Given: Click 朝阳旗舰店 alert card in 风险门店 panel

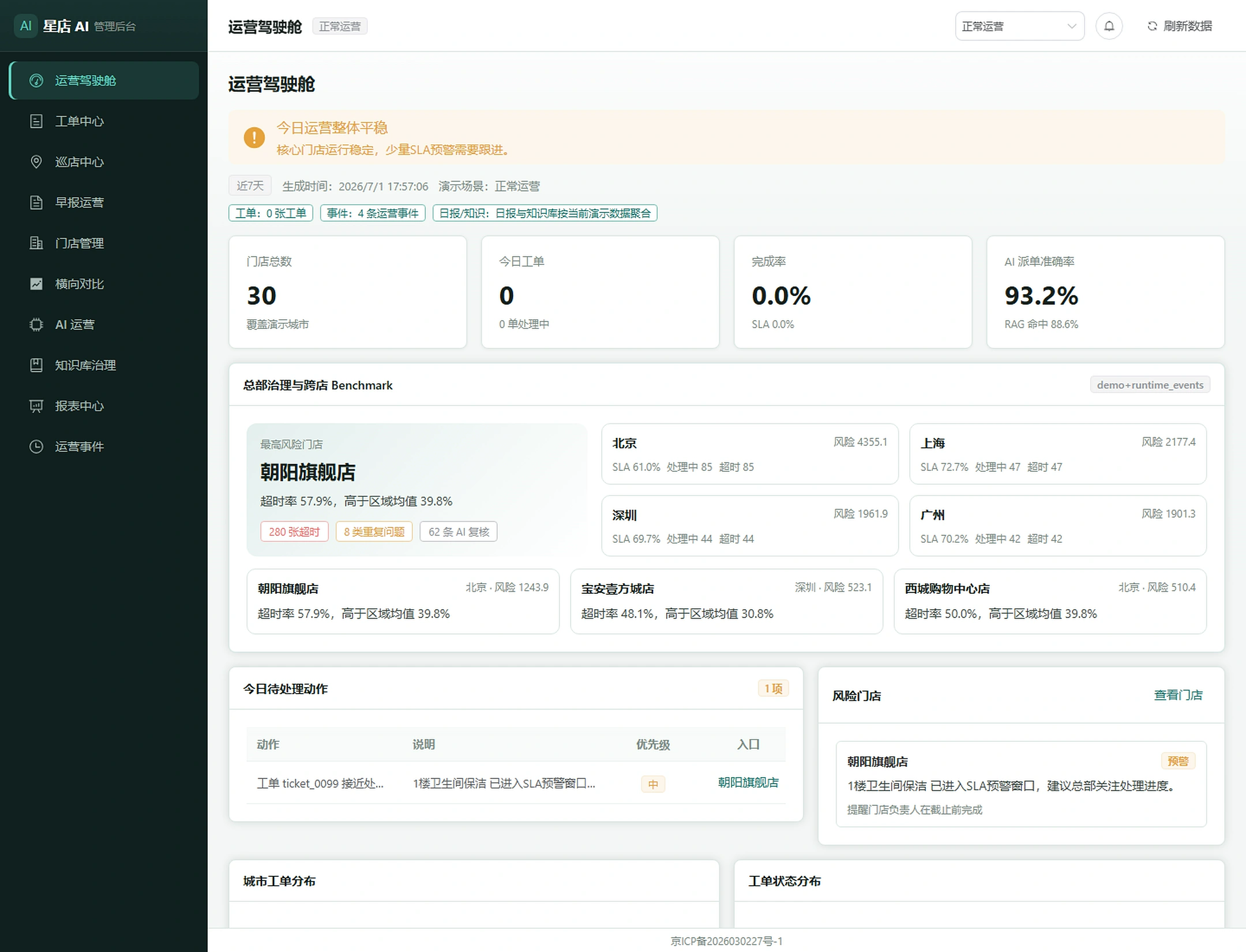Looking at the screenshot, I should [1021, 784].
